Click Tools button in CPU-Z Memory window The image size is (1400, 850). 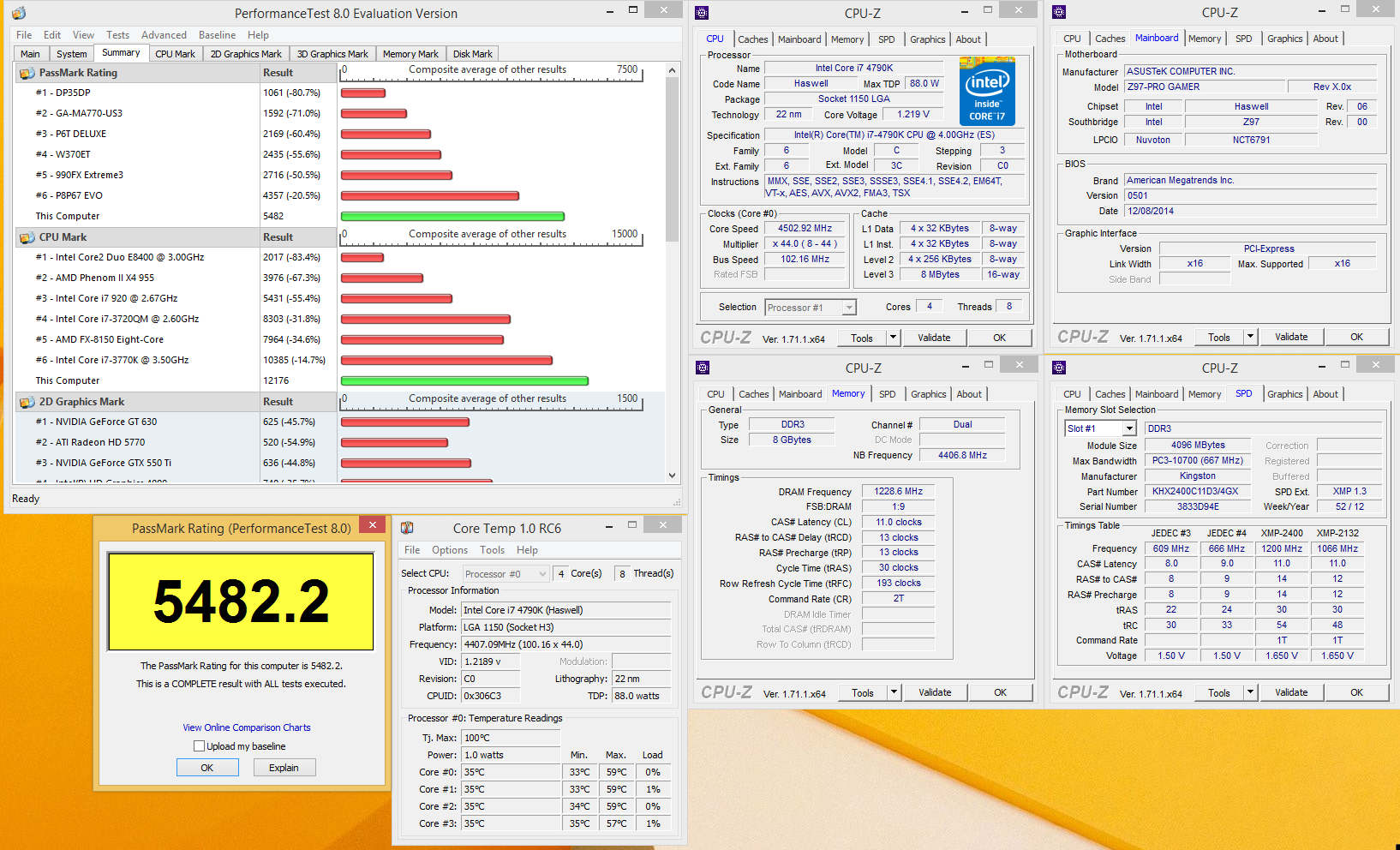pyautogui.click(x=863, y=692)
